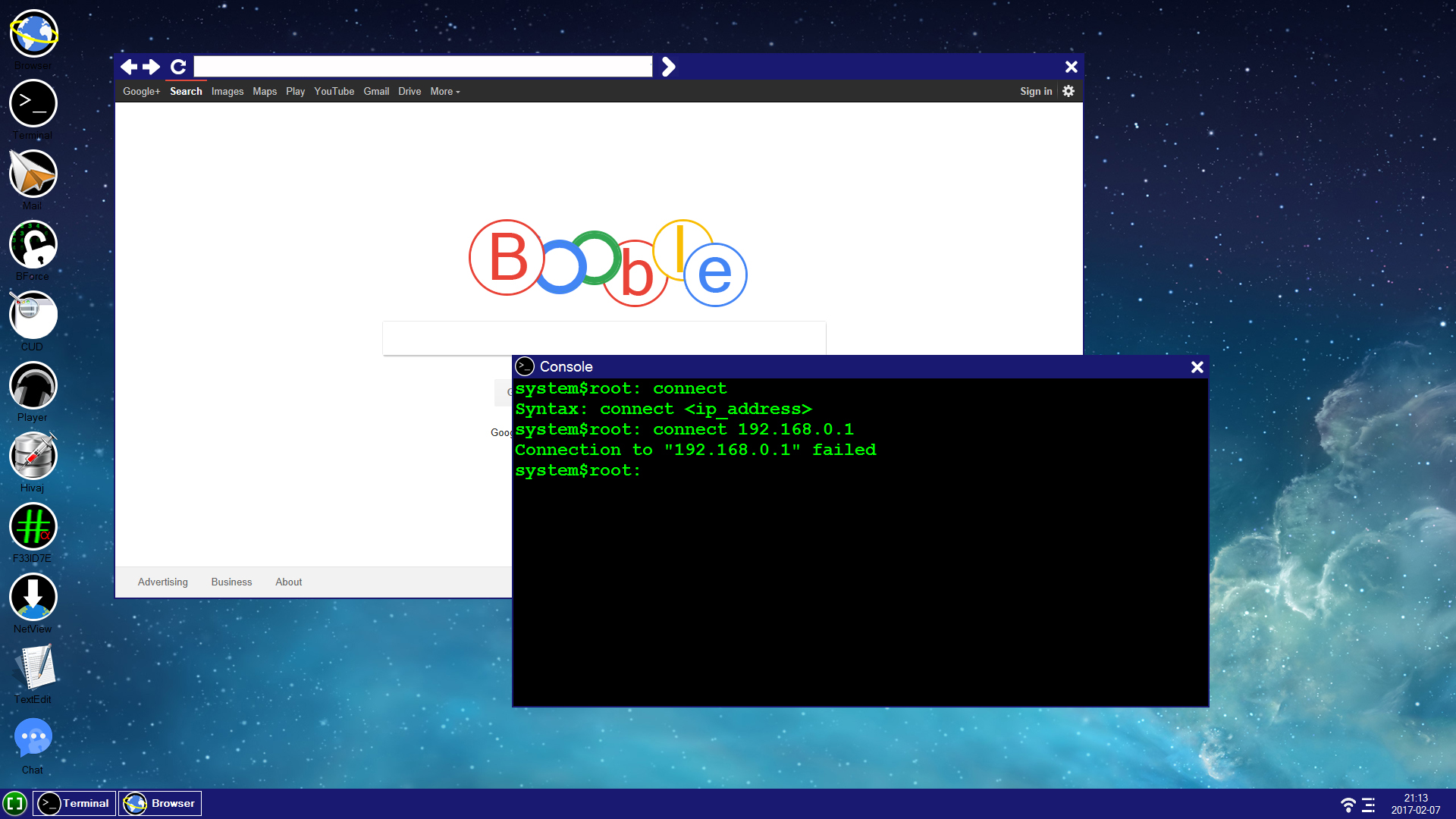Expand the browser bookmarks with forward arrow
The width and height of the screenshot is (1456, 819).
(668, 66)
